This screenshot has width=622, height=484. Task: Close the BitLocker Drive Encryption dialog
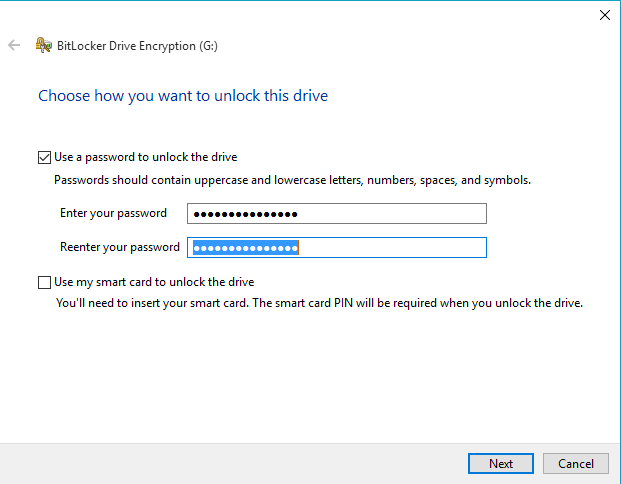(x=605, y=15)
